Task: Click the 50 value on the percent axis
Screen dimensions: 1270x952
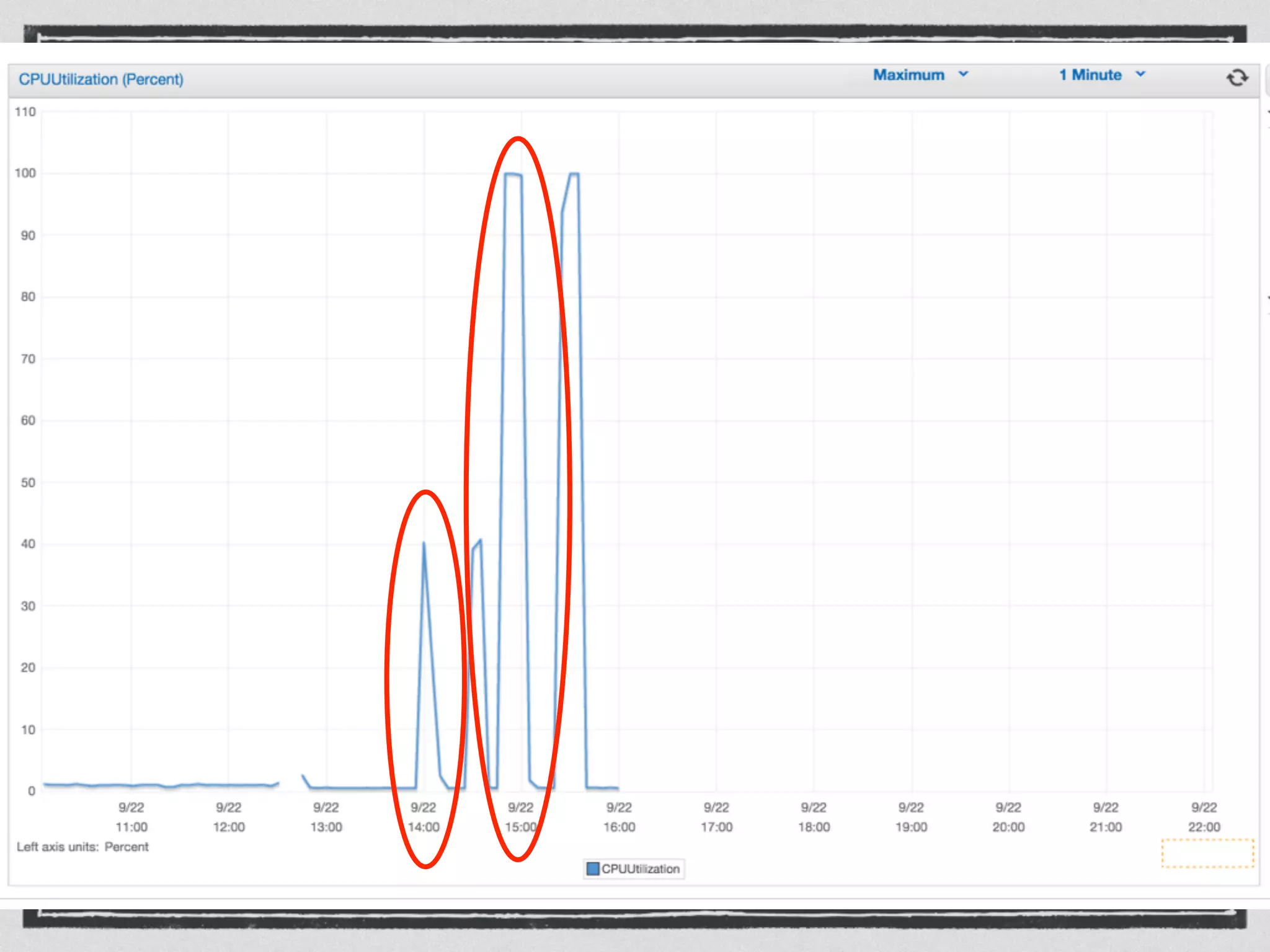Action: [28, 482]
